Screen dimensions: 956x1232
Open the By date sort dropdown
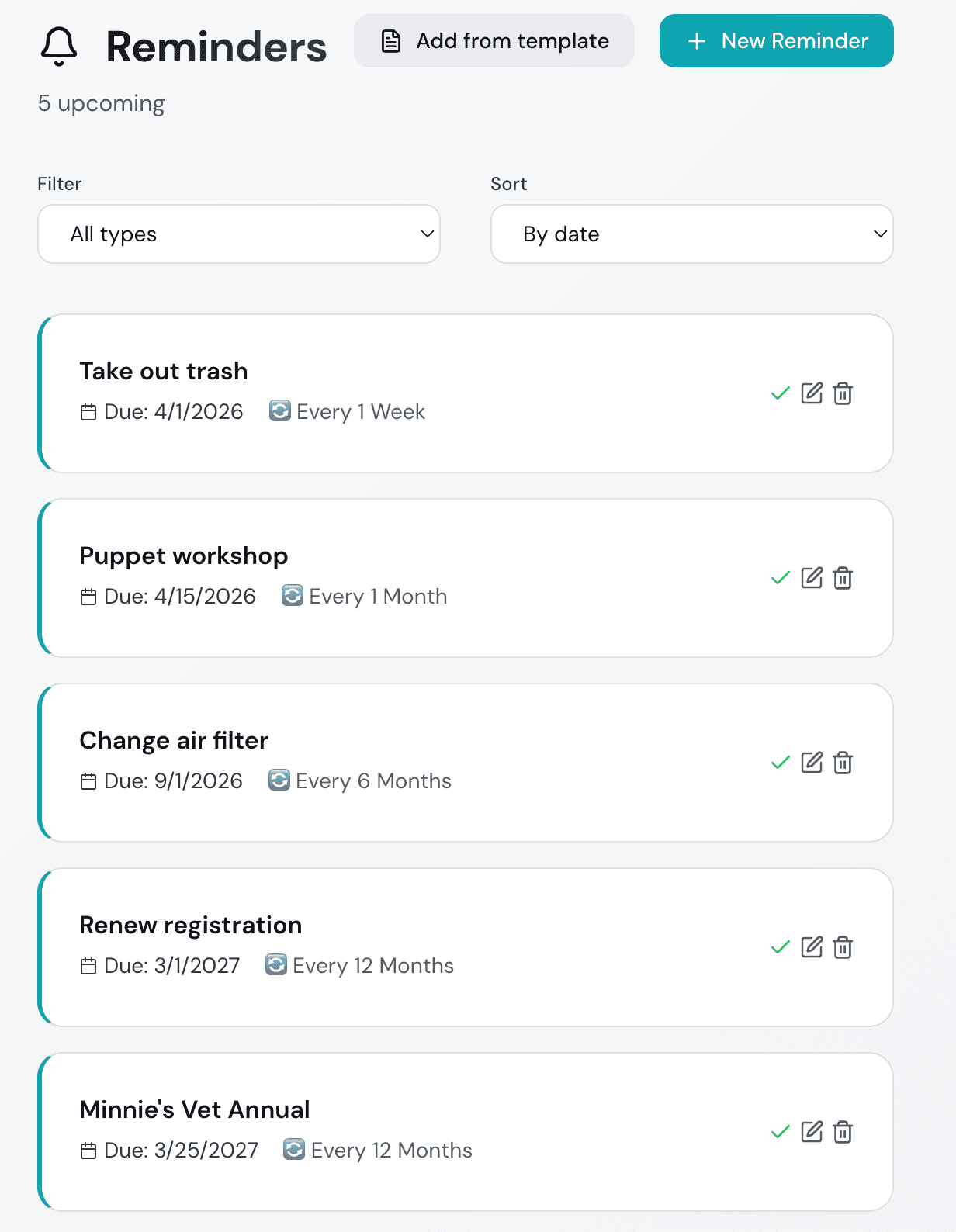tap(692, 234)
